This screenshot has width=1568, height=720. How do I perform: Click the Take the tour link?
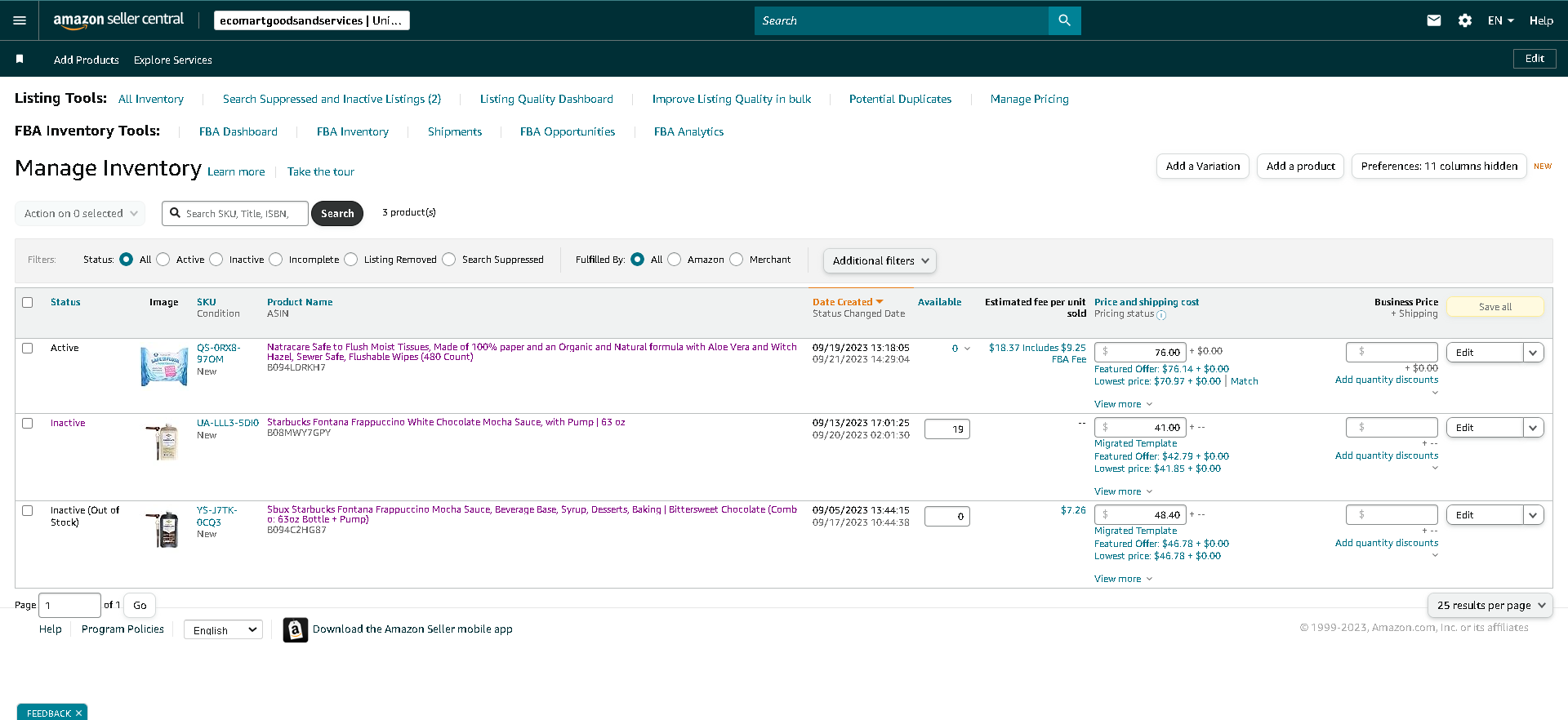click(321, 171)
